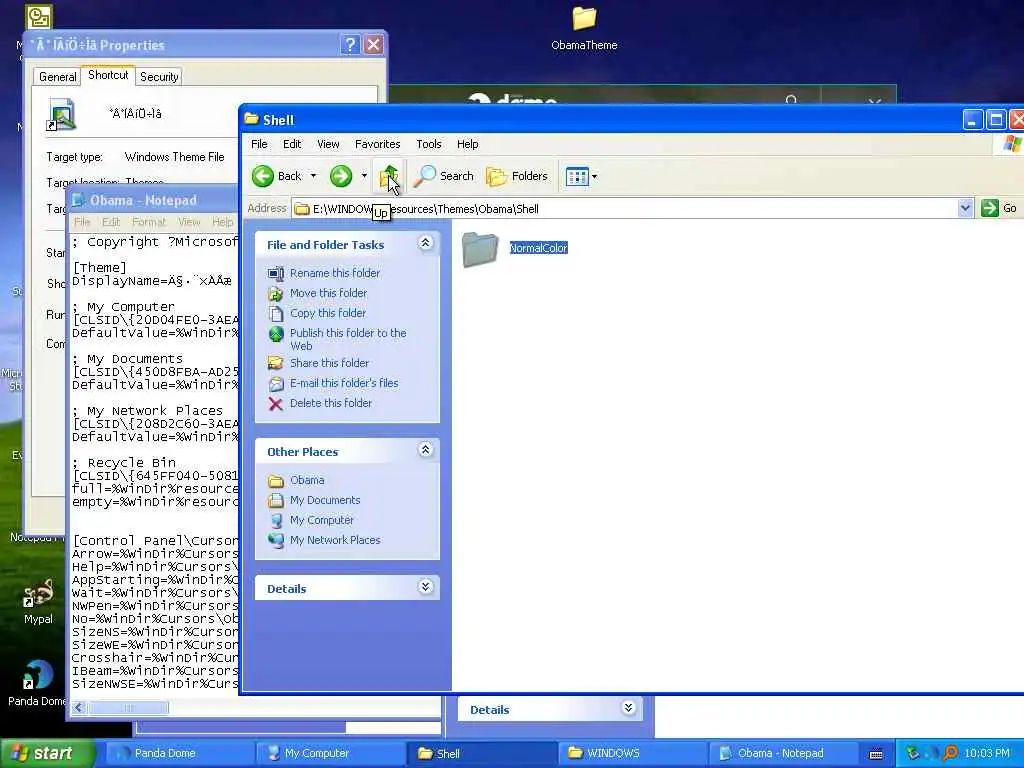Go back with the green Back arrow
The height and width of the screenshot is (768, 1024).
coord(276,176)
